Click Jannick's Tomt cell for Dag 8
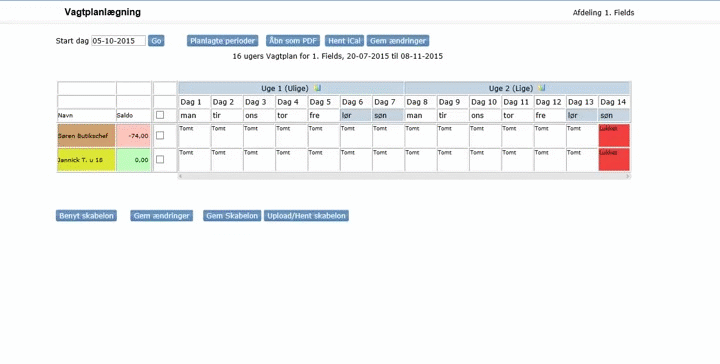 (x=420, y=159)
